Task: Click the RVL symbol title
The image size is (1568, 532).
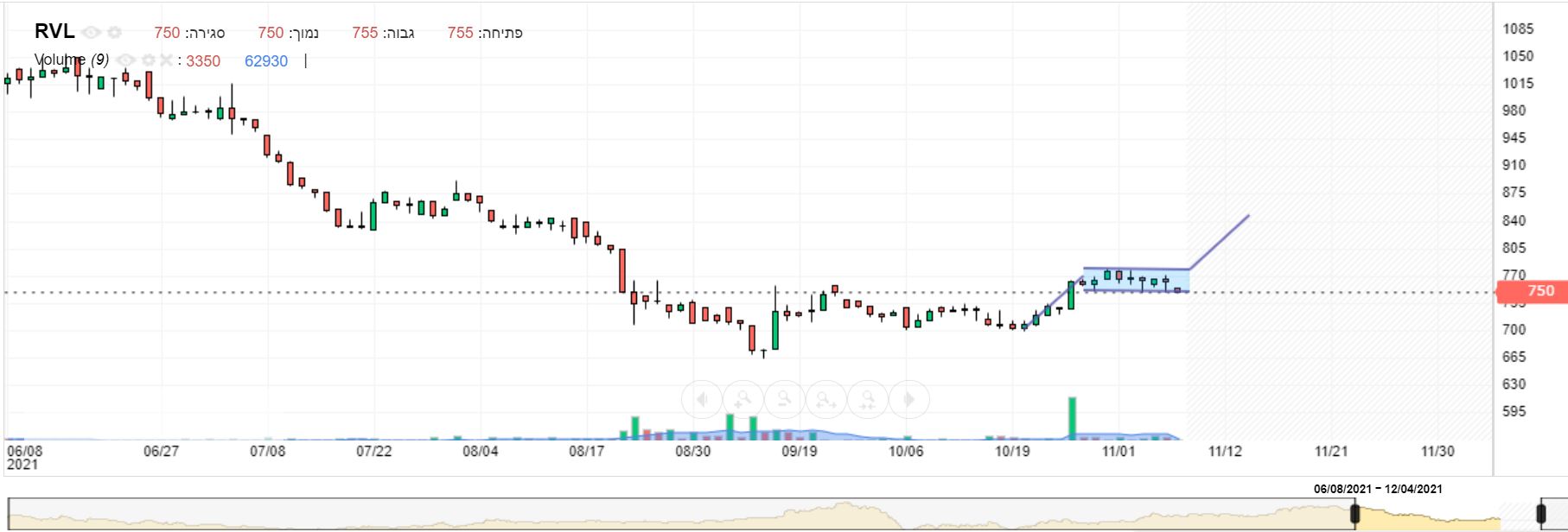Action: pyautogui.click(x=54, y=31)
